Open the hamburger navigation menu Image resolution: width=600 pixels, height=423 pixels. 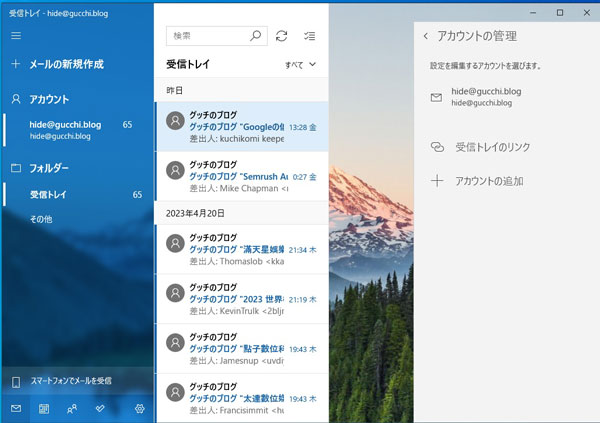tap(16, 36)
